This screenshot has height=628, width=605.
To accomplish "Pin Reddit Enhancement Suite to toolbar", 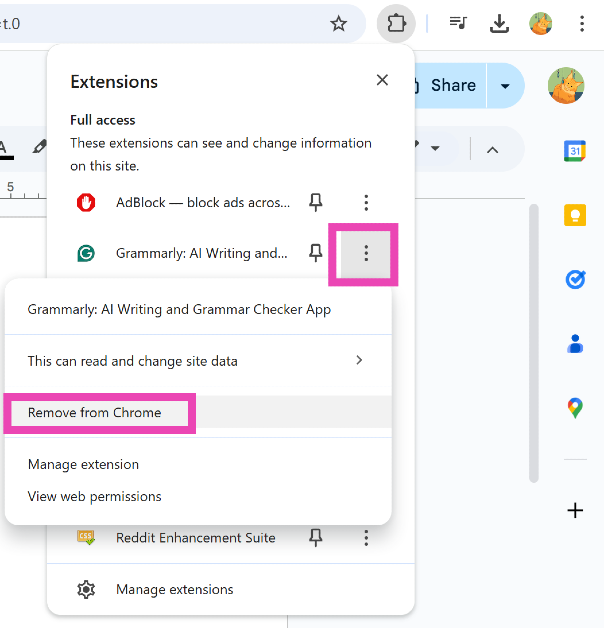I will tap(316, 538).
